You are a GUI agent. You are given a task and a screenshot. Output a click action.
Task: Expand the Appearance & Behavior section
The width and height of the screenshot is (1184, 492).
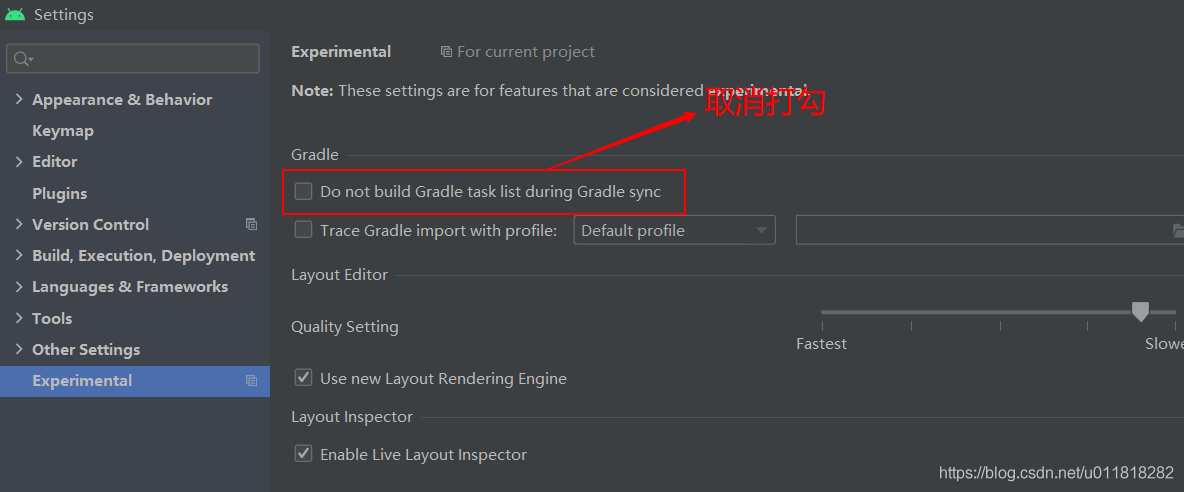point(19,99)
